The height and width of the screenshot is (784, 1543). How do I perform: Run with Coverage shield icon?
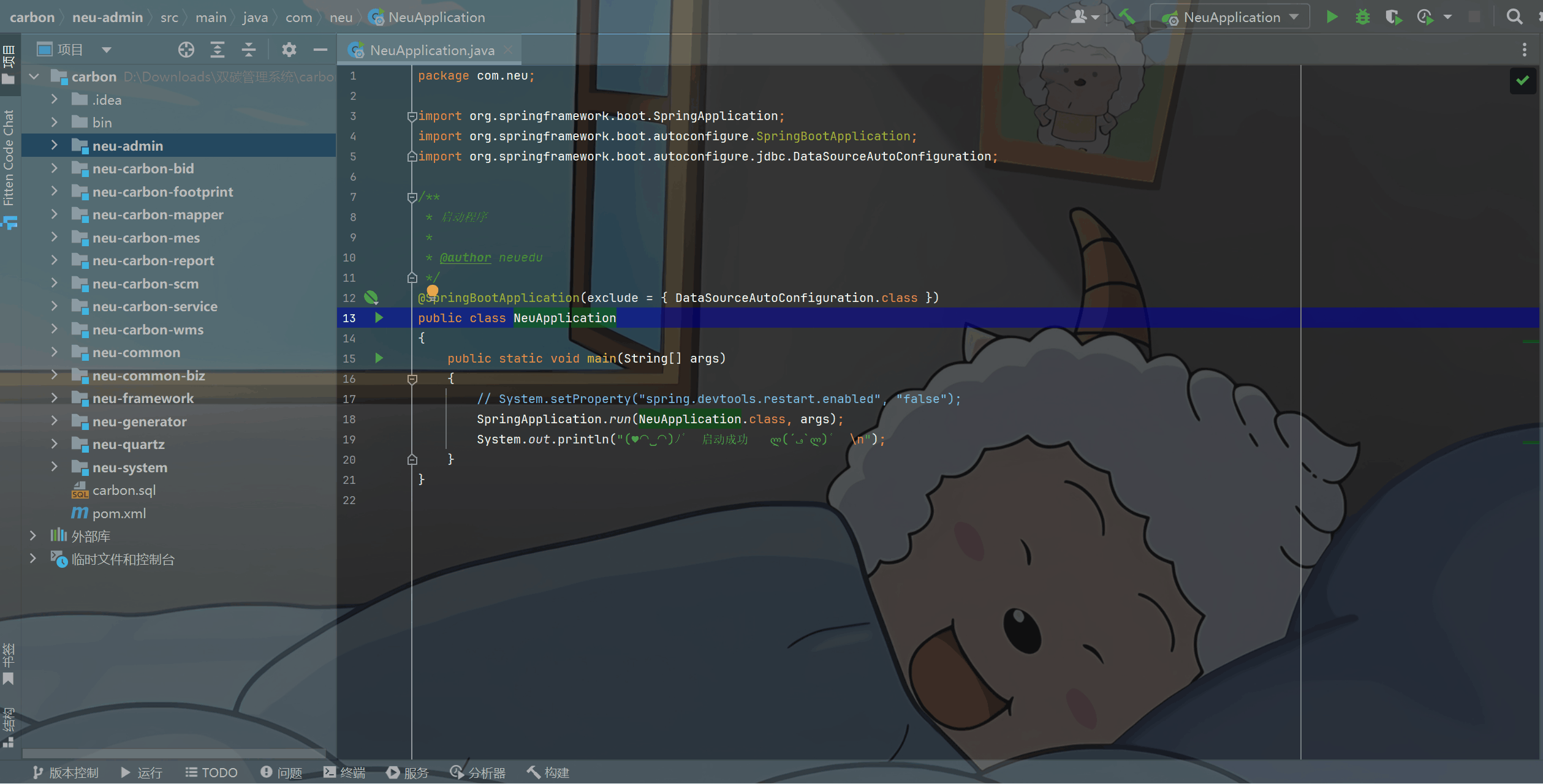coord(1393,17)
